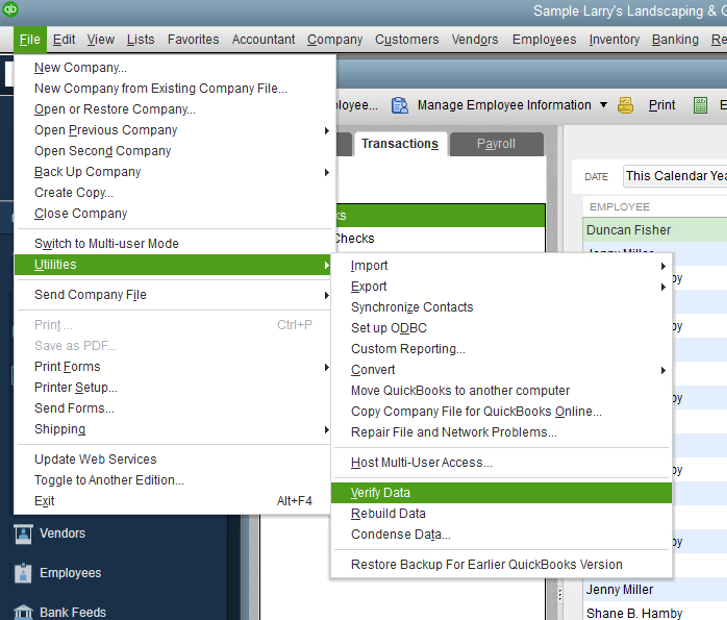727x620 pixels.
Task: Choose Update Web Services
Action: pyautogui.click(x=95, y=460)
